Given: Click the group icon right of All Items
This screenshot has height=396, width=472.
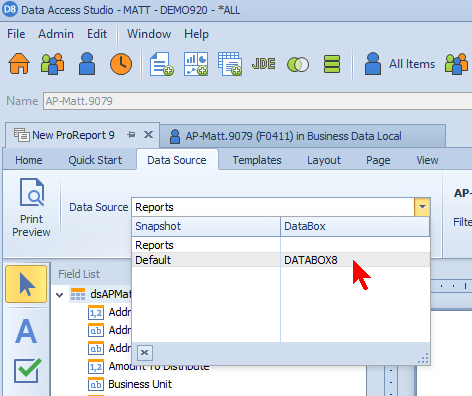Looking at the screenshot, I should pos(456,64).
